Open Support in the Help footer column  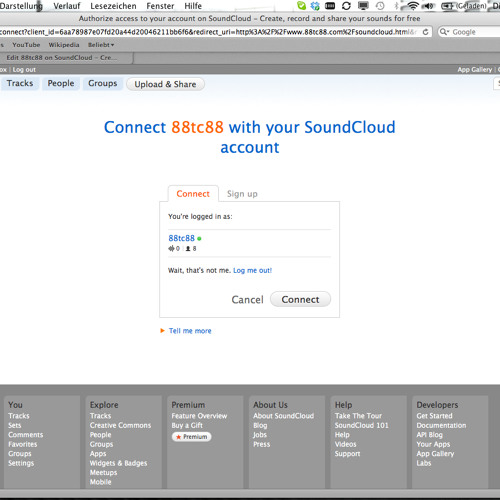point(347,454)
